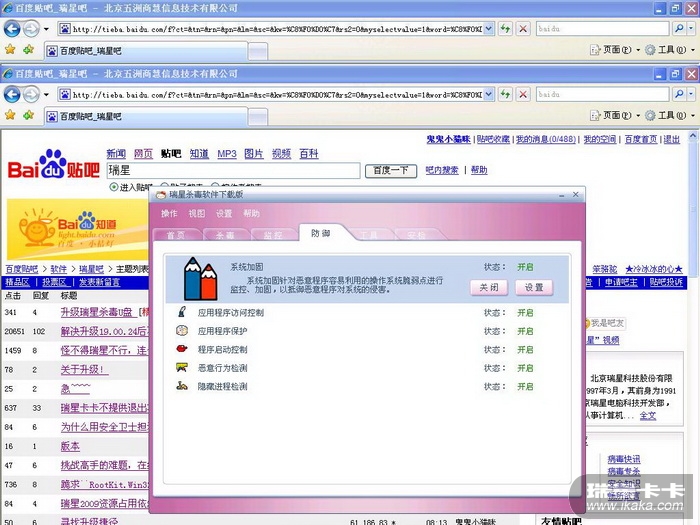Click Rising antivirus dialog title icon
Image resolution: width=700 pixels, height=525 pixels.
[161, 195]
